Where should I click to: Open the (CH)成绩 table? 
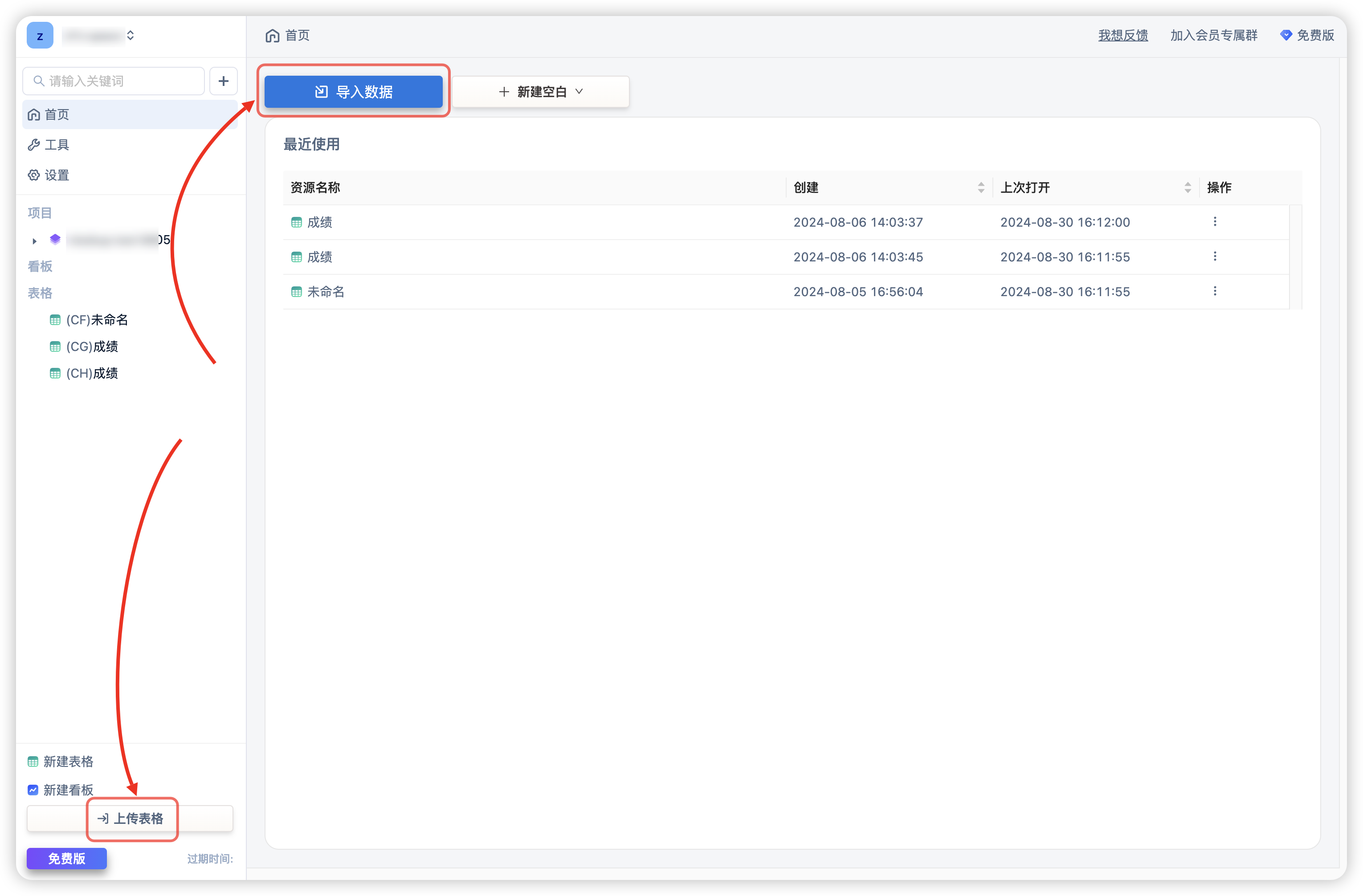[x=84, y=373]
